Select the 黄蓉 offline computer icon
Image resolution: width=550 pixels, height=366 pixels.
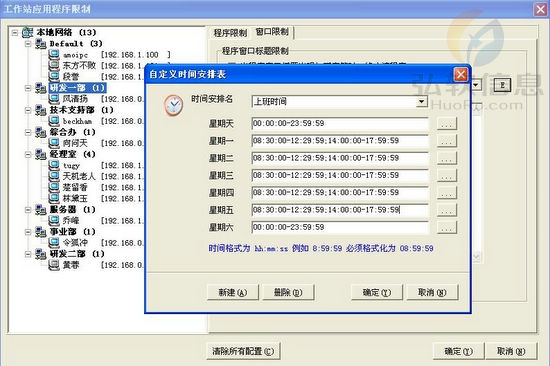pyautogui.click(x=54, y=265)
